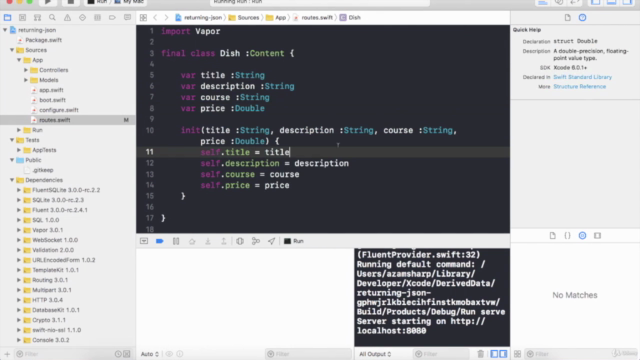The image size is (640, 360).
Task: Toggle source control status filter
Action: (x=127, y=354)
